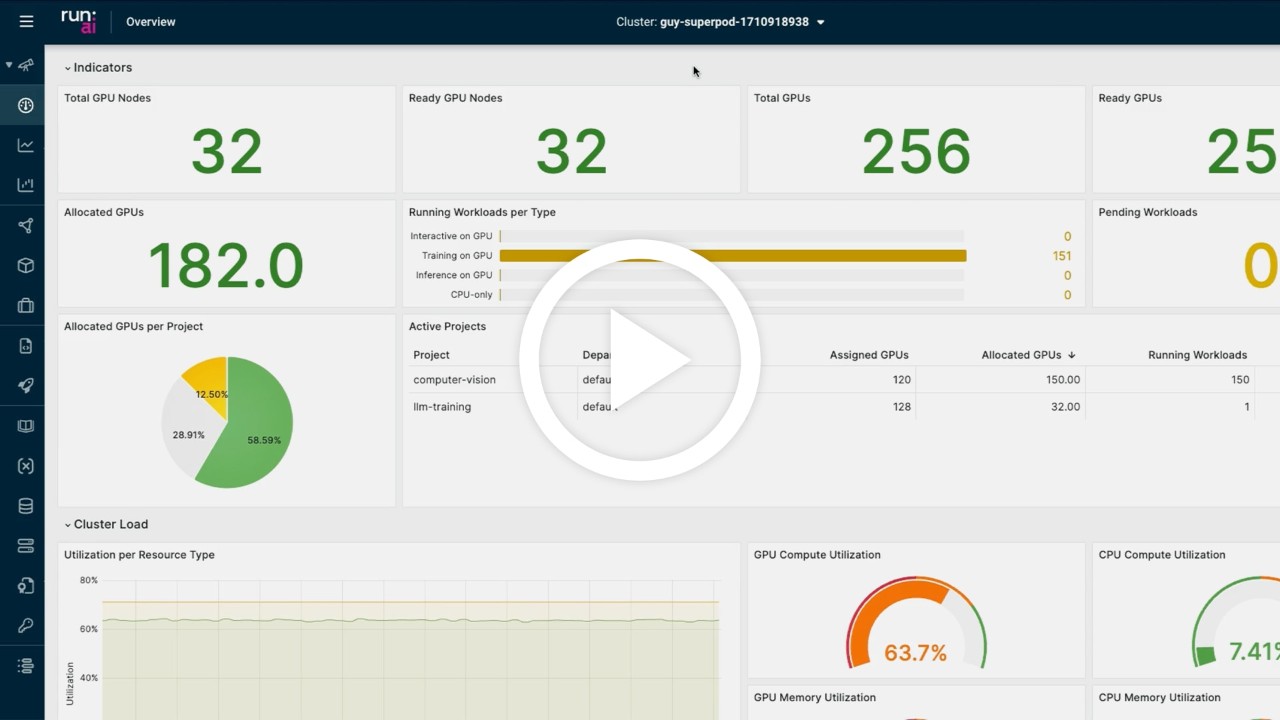The image size is (1280, 720).
Task: Click the briefcase icon in sidebar
Action: (x=26, y=306)
